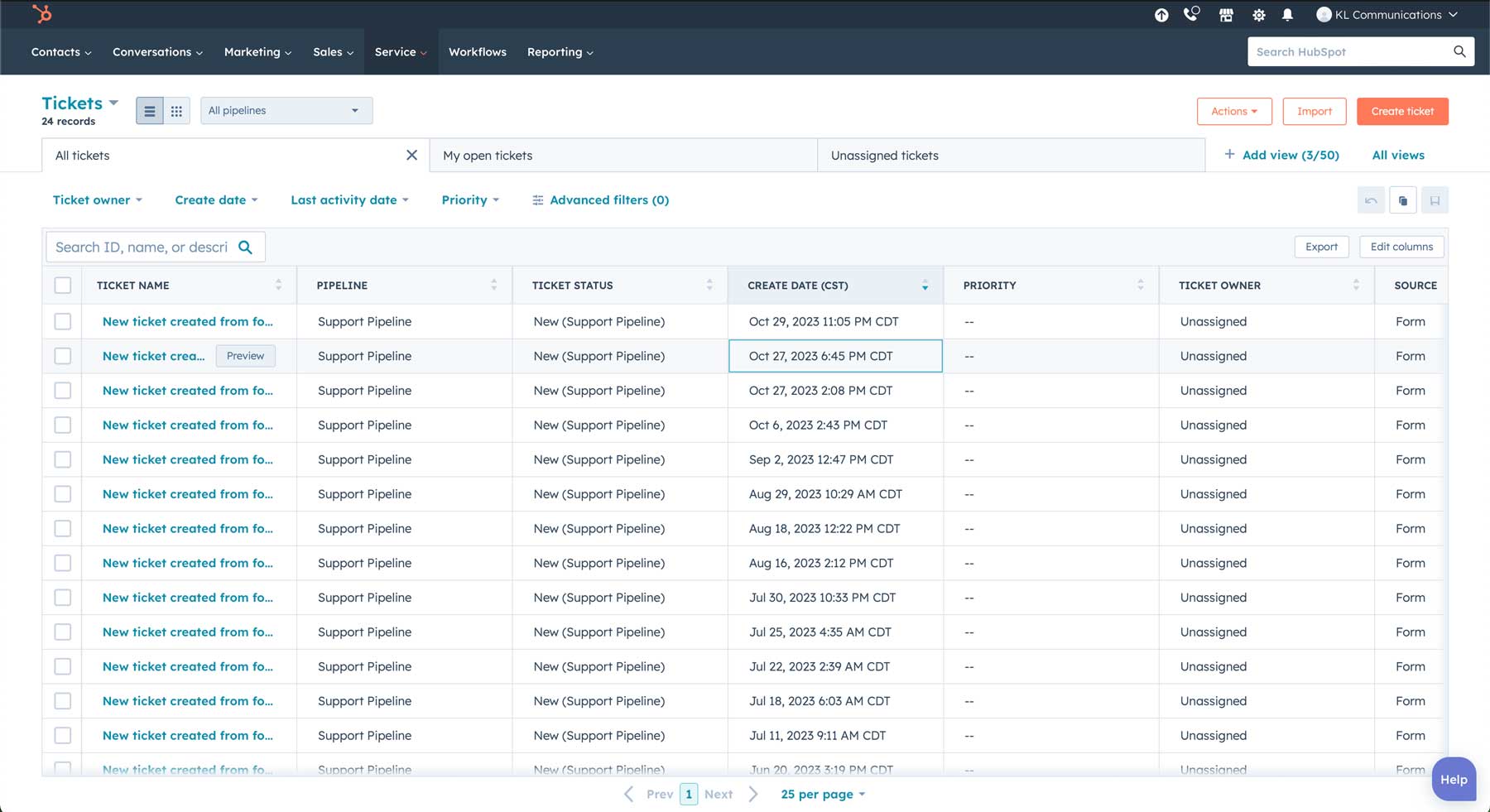The width and height of the screenshot is (1490, 812).
Task: Click the HubSpot sprocket logo
Action: tap(41, 14)
